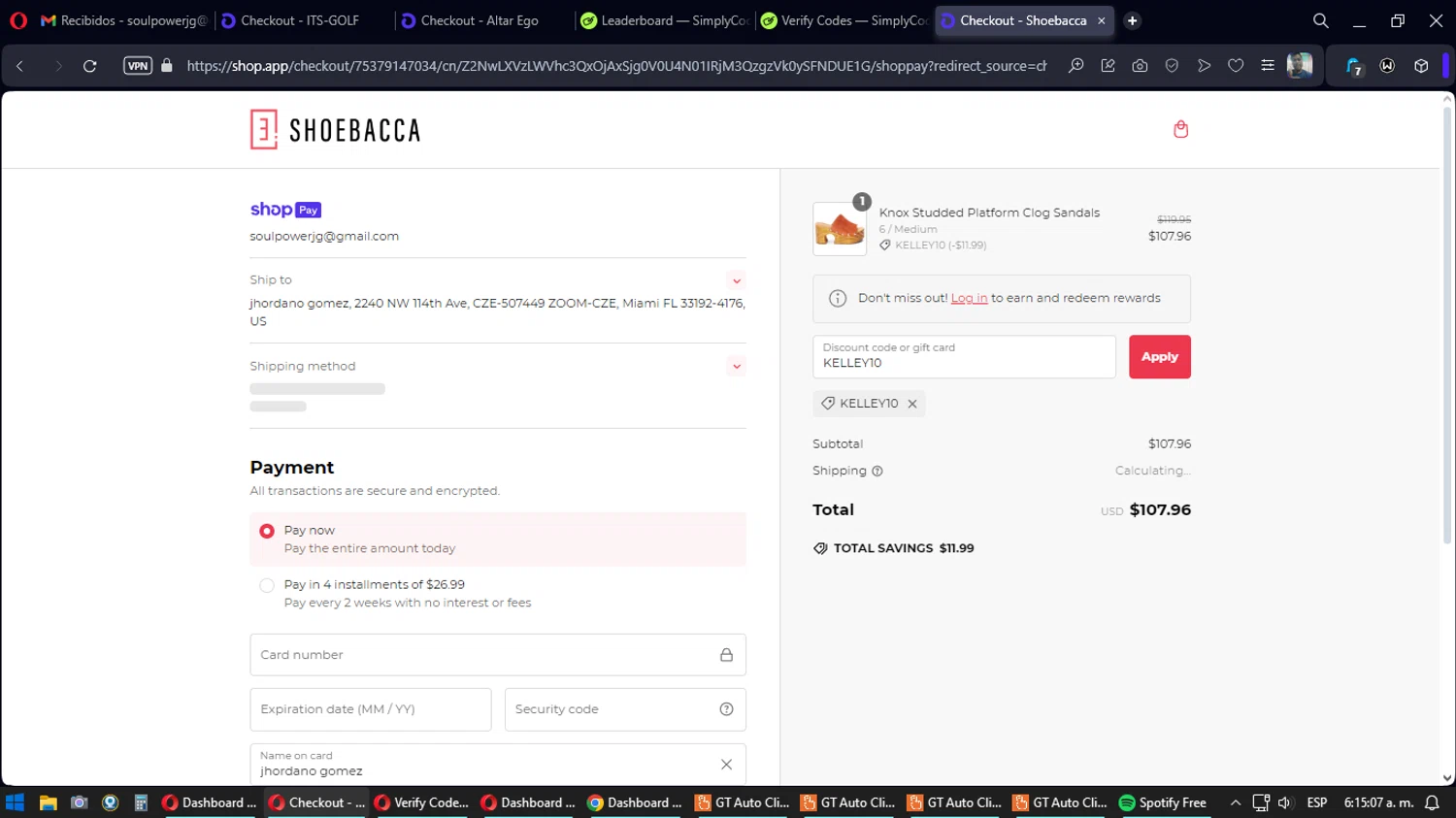Click the browser address bar URL
Viewport: 1456px width, 818px height.
(x=616, y=66)
